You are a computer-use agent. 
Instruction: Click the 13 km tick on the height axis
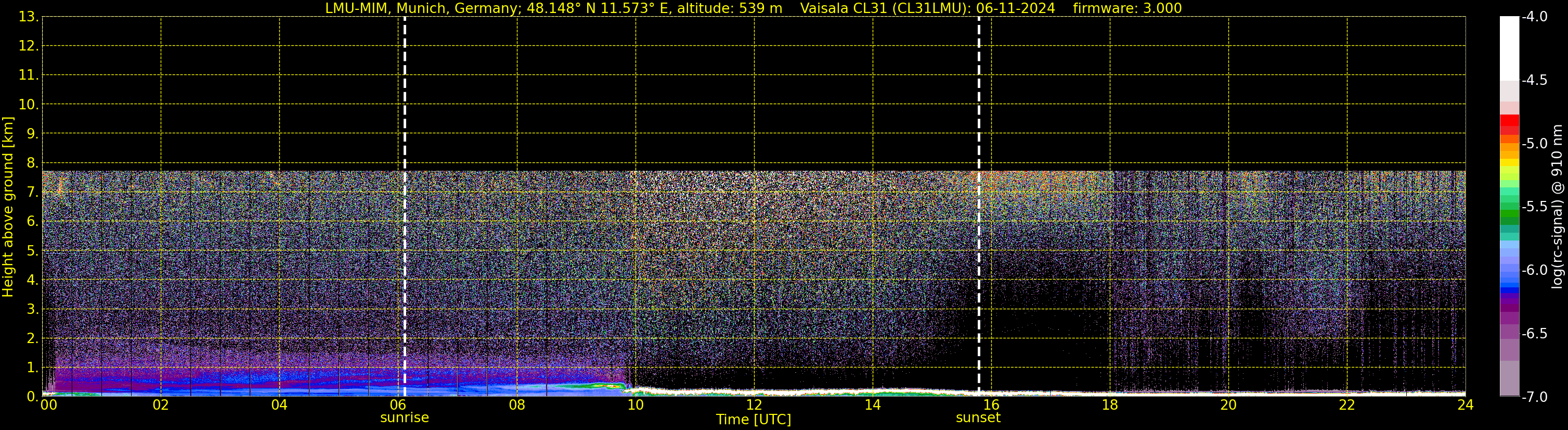click(28, 17)
